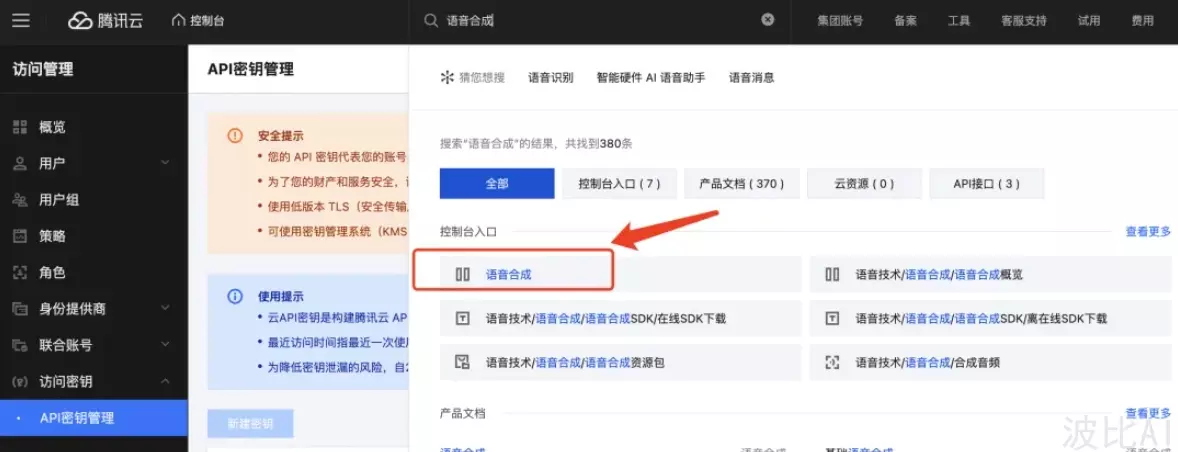
Task: Click the 身份提供商 icon
Action: click(20, 309)
